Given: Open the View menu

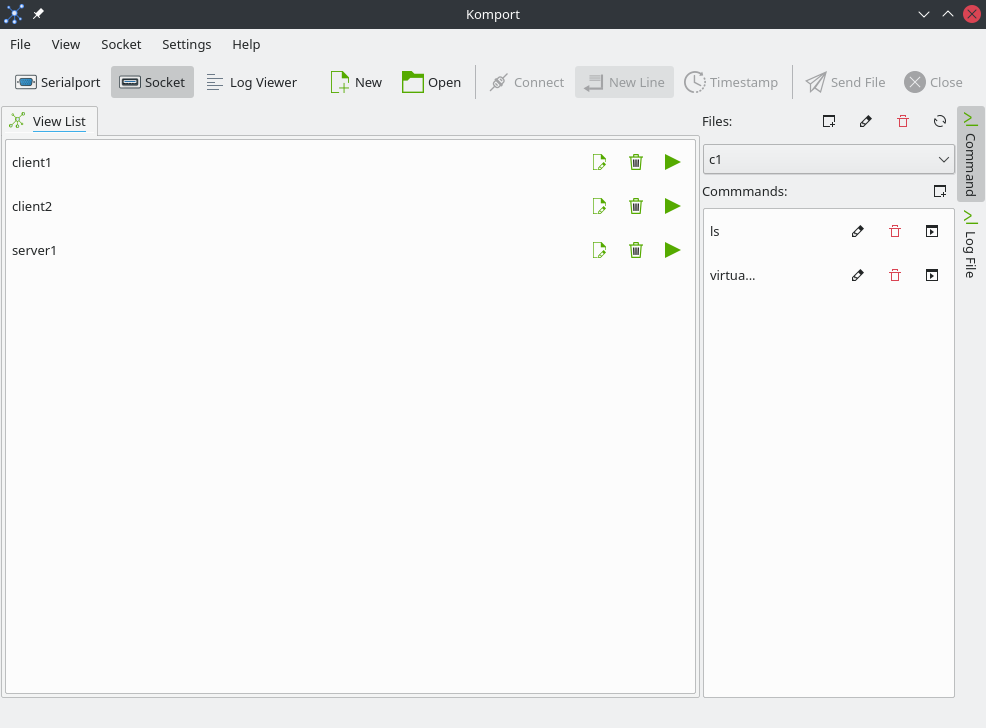Looking at the screenshot, I should click(x=66, y=45).
